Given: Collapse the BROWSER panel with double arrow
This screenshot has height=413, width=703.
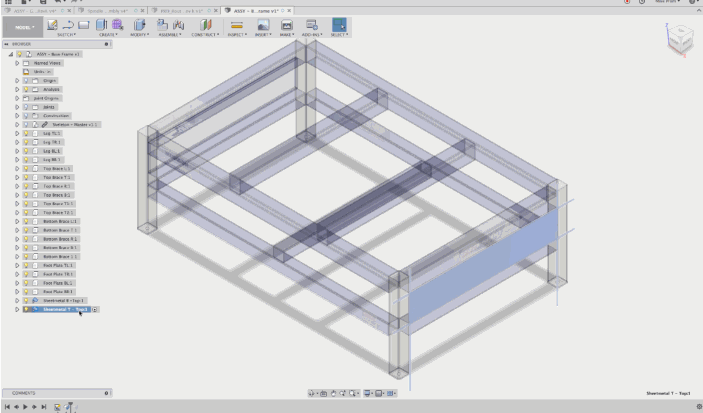Looking at the screenshot, I should [x=7, y=44].
